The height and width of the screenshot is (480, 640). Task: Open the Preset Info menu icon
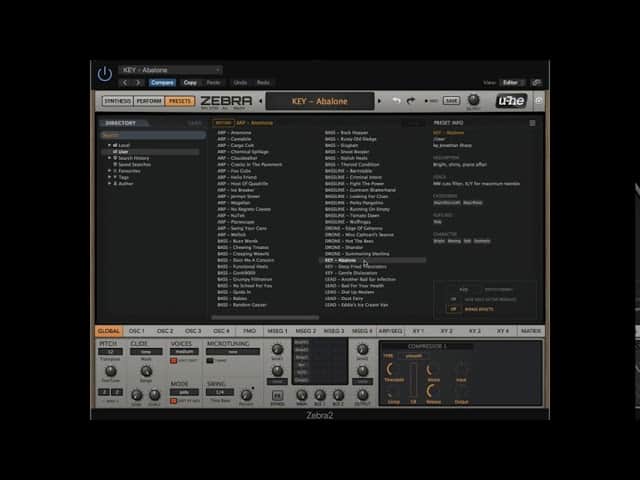click(532, 123)
